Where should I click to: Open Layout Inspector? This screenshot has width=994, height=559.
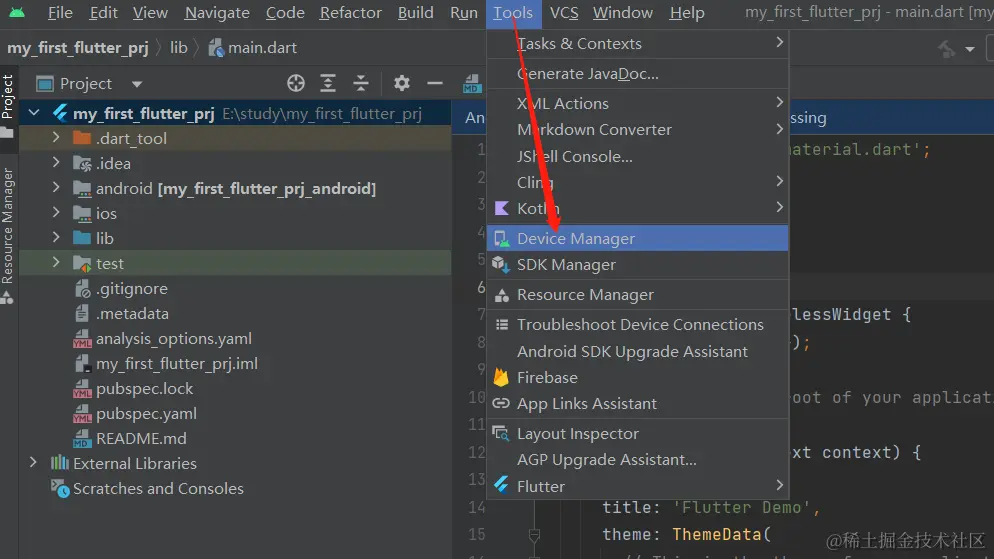pyautogui.click(x=638, y=434)
